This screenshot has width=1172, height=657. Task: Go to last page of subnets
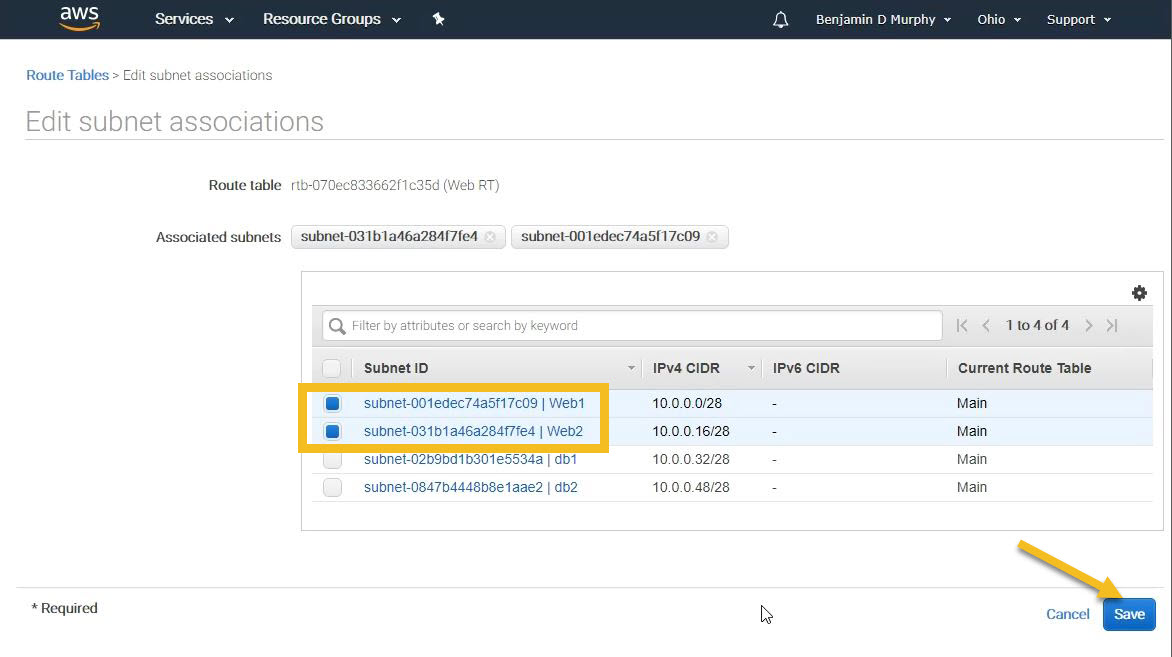click(1112, 326)
